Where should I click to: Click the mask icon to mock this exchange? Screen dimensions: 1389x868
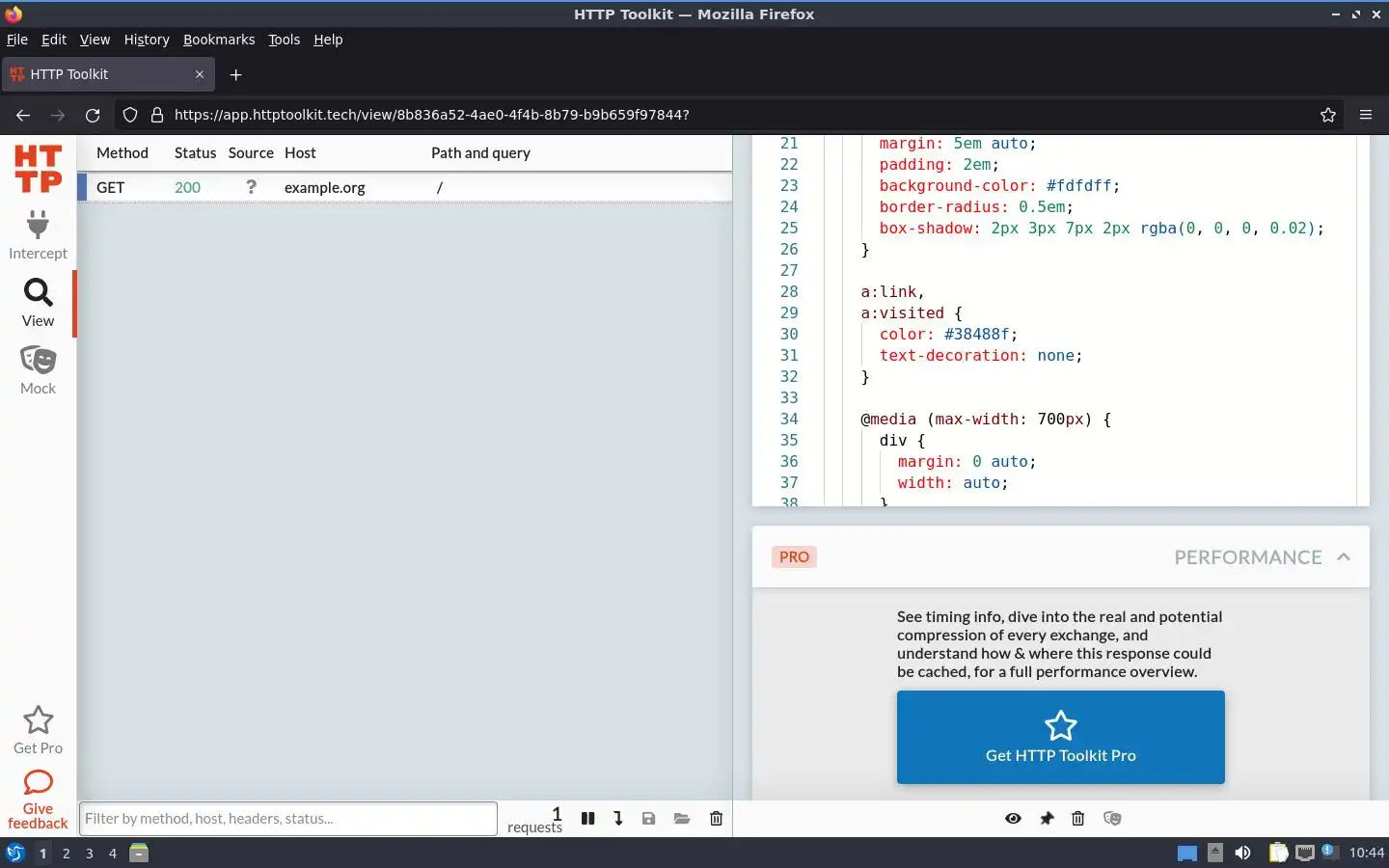(1112, 819)
